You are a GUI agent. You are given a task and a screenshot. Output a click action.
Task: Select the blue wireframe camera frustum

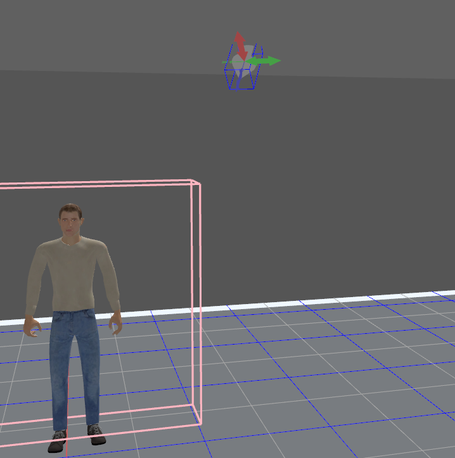243,68
